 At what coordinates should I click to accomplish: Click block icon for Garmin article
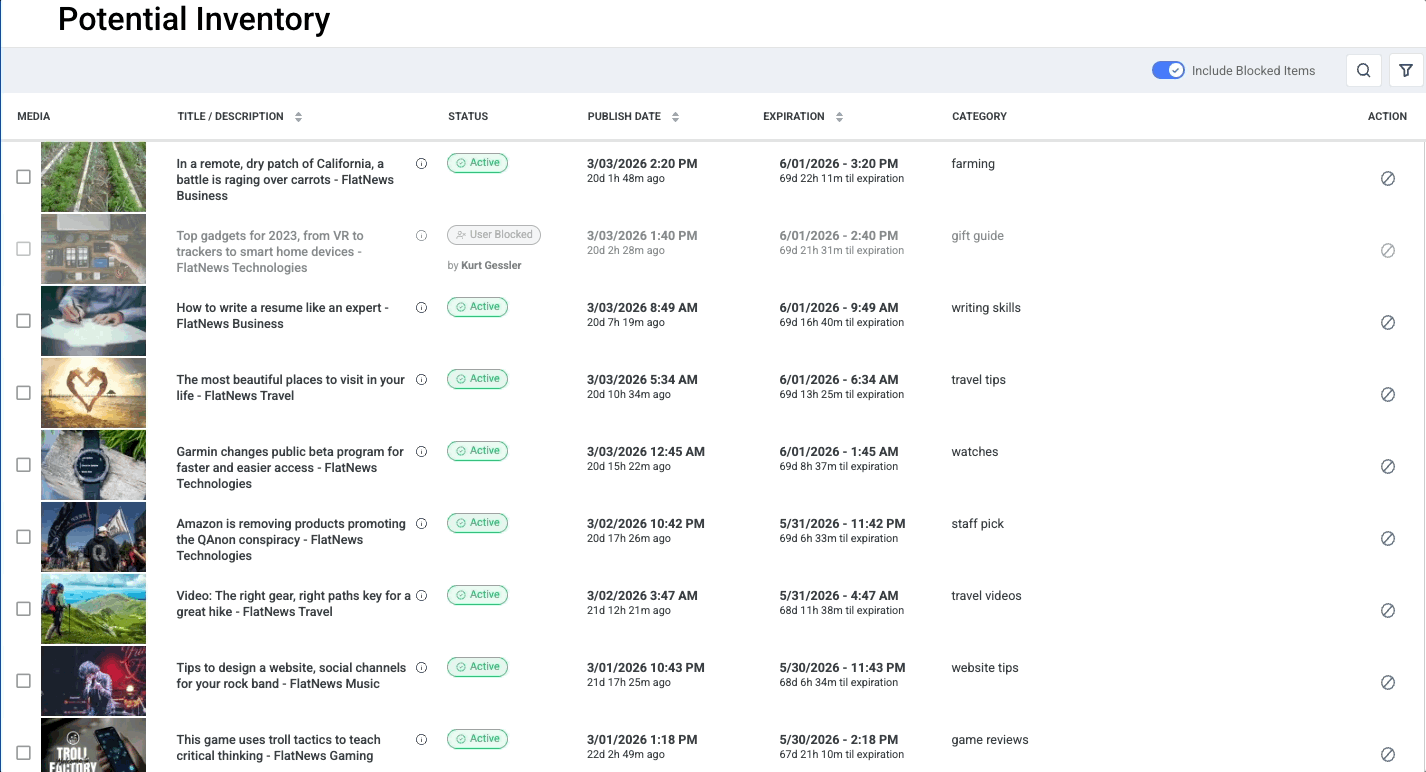(x=1387, y=467)
